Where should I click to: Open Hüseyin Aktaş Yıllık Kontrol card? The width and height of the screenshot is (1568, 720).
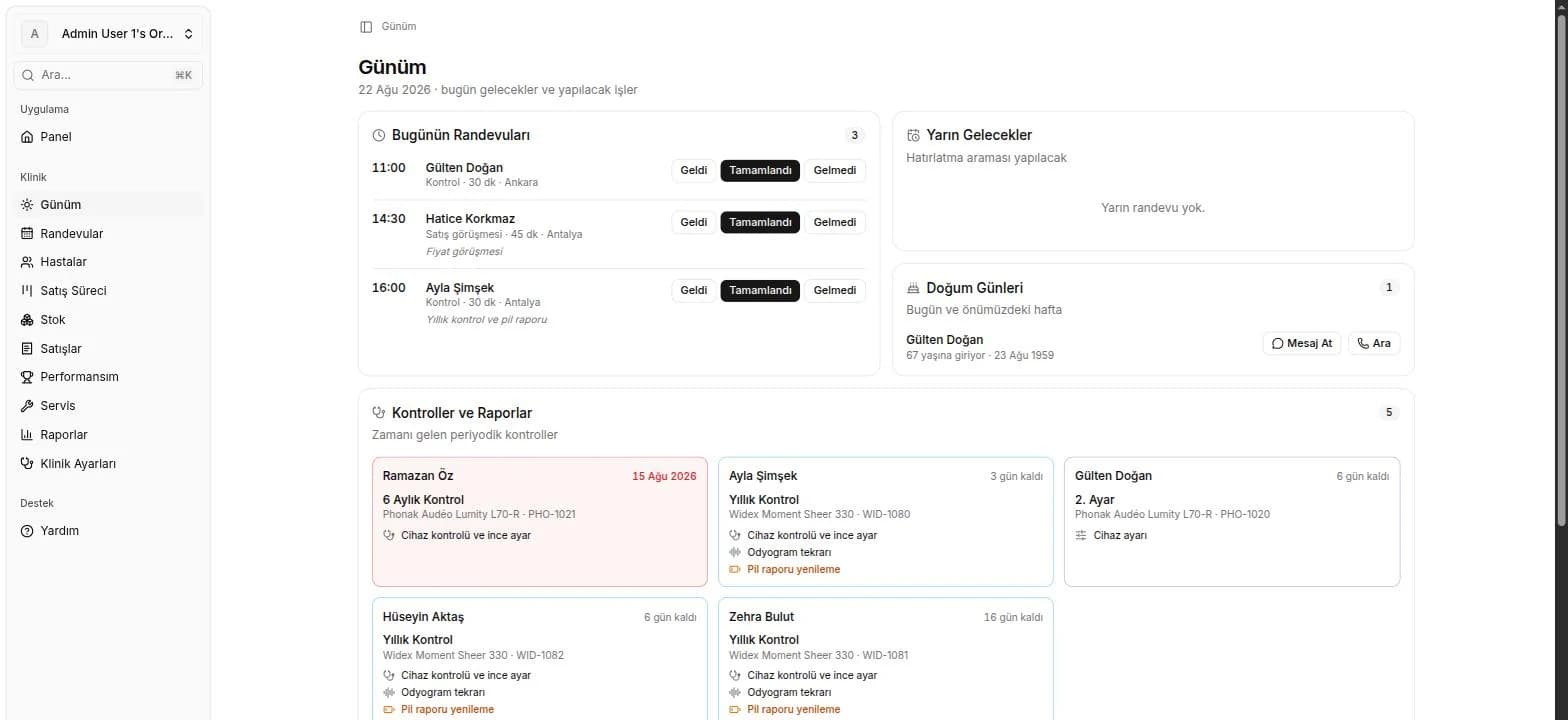540,659
